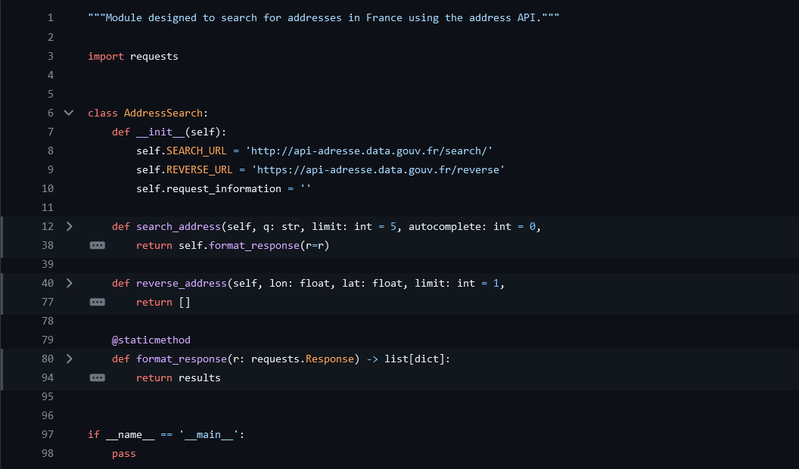Click the @staticmethod decorator text
Viewport: 799px width, 469px height.
coord(151,340)
